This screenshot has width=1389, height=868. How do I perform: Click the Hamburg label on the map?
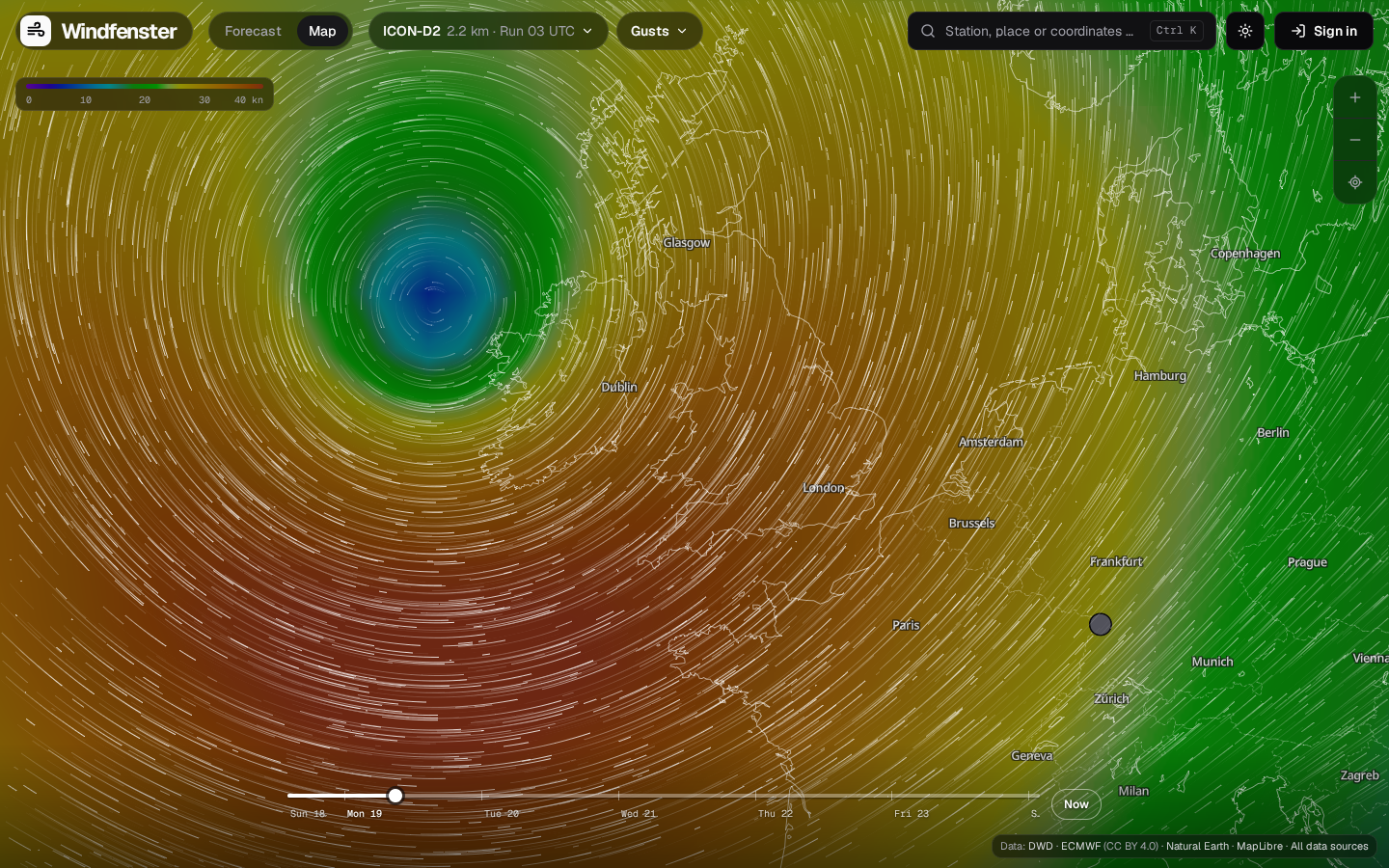(1160, 376)
